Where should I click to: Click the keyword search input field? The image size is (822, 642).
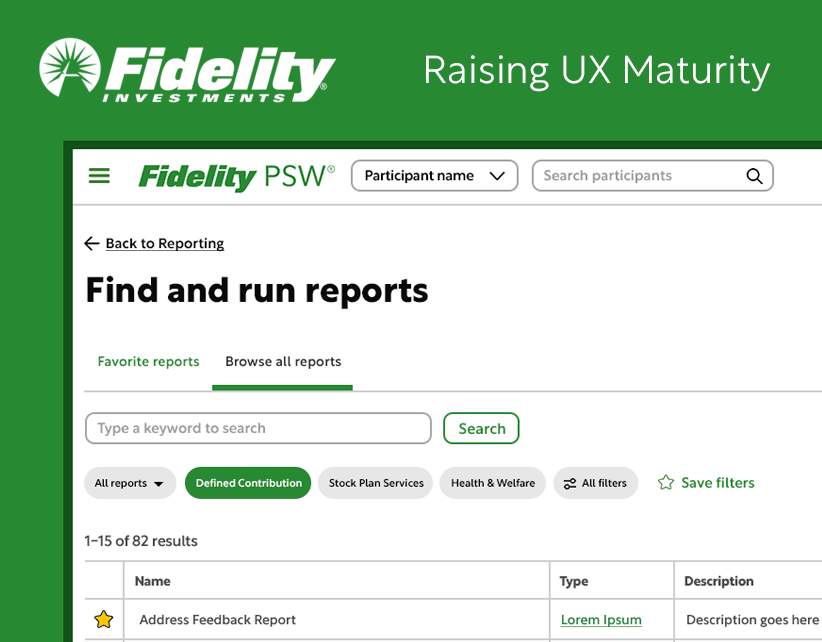(x=258, y=428)
